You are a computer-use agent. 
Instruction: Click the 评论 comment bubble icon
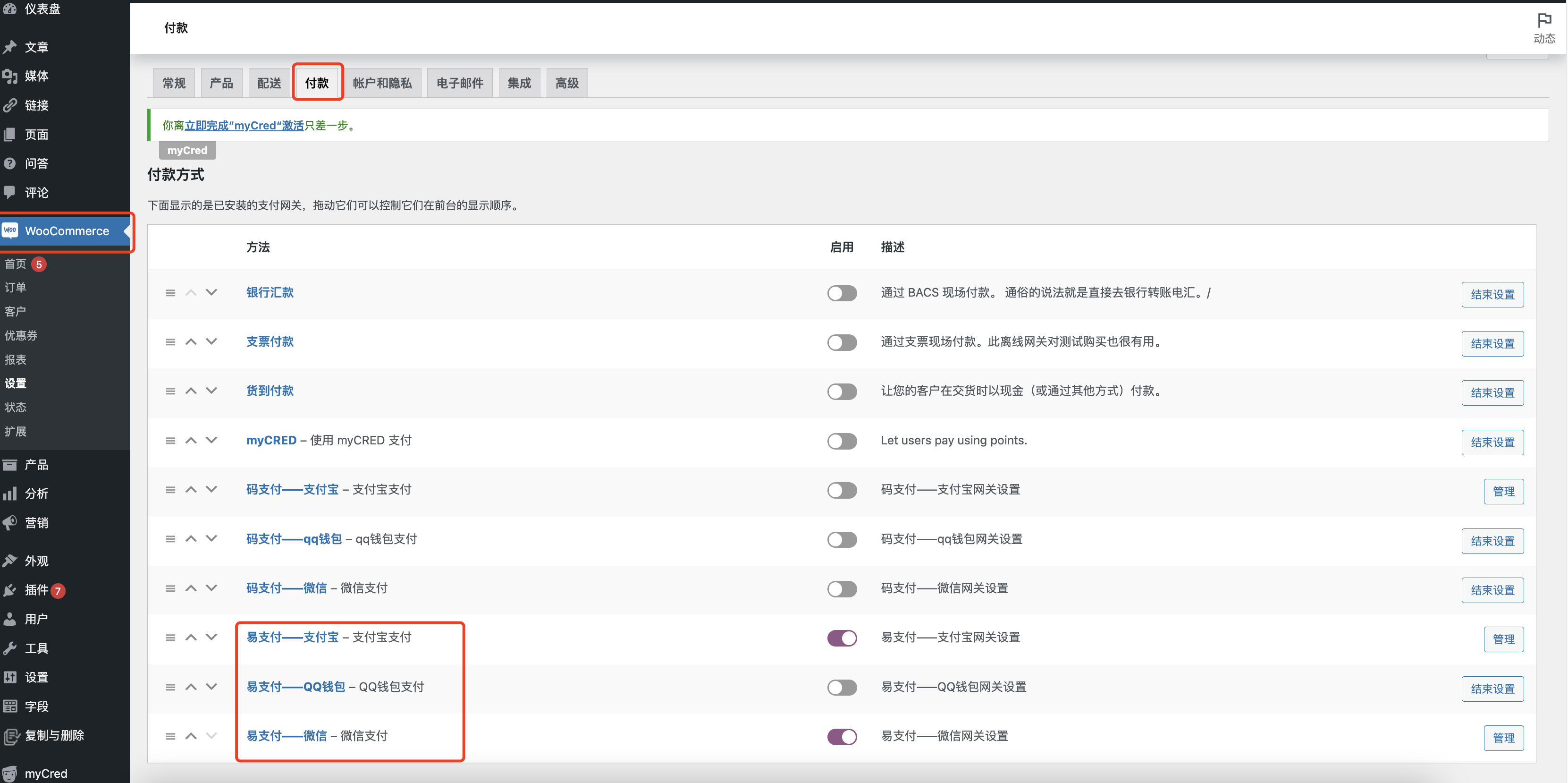point(10,192)
